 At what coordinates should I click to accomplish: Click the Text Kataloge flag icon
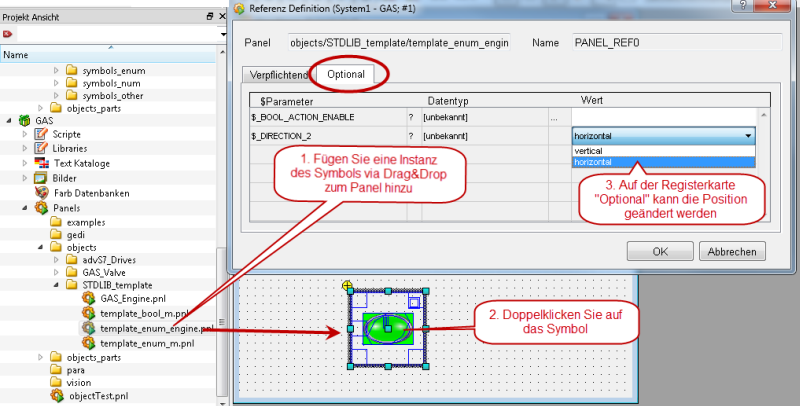[42, 162]
